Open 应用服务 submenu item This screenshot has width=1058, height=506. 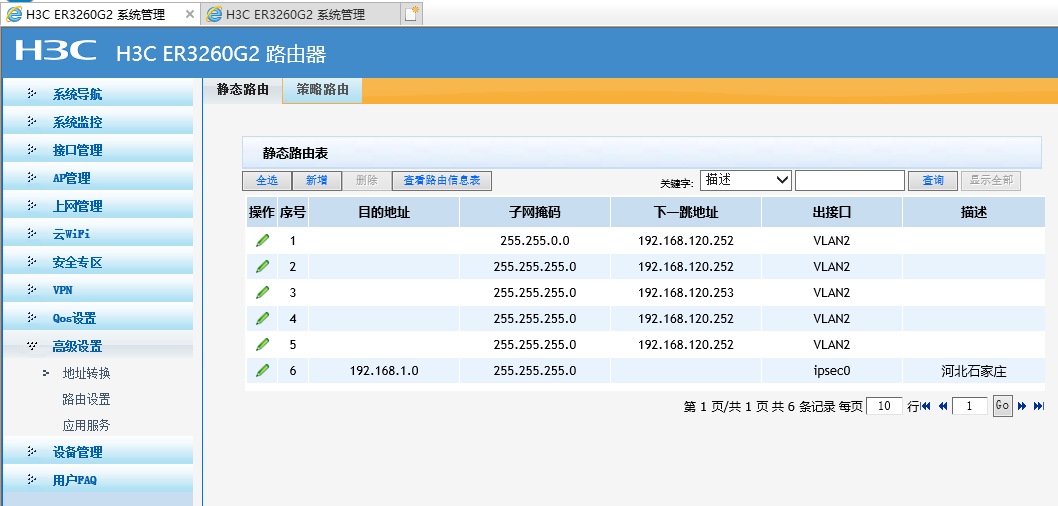coord(86,426)
